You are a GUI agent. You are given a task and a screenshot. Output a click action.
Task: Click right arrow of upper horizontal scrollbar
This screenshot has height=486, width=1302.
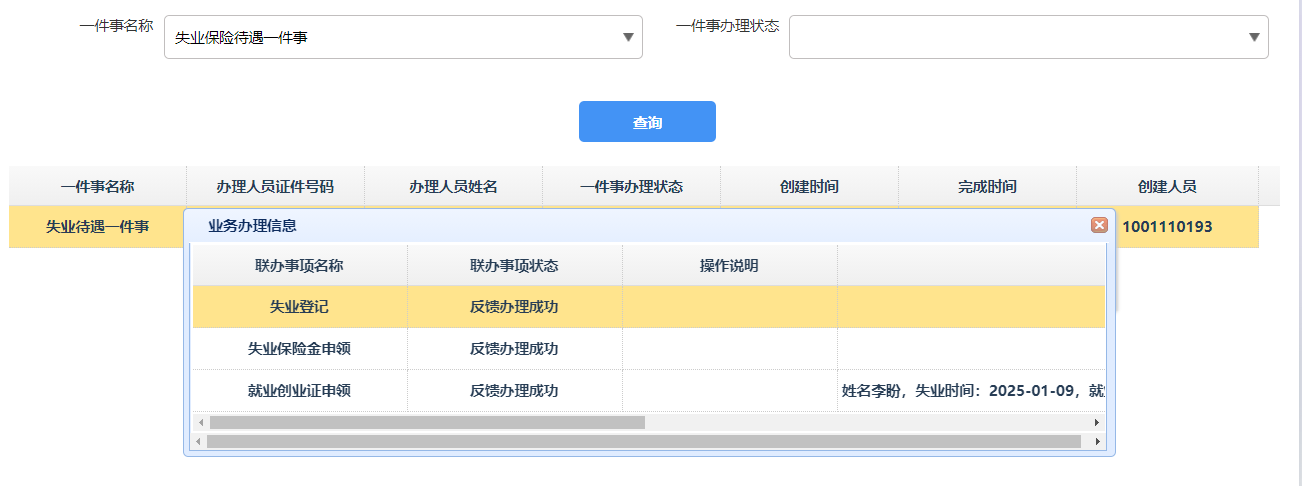click(1098, 423)
